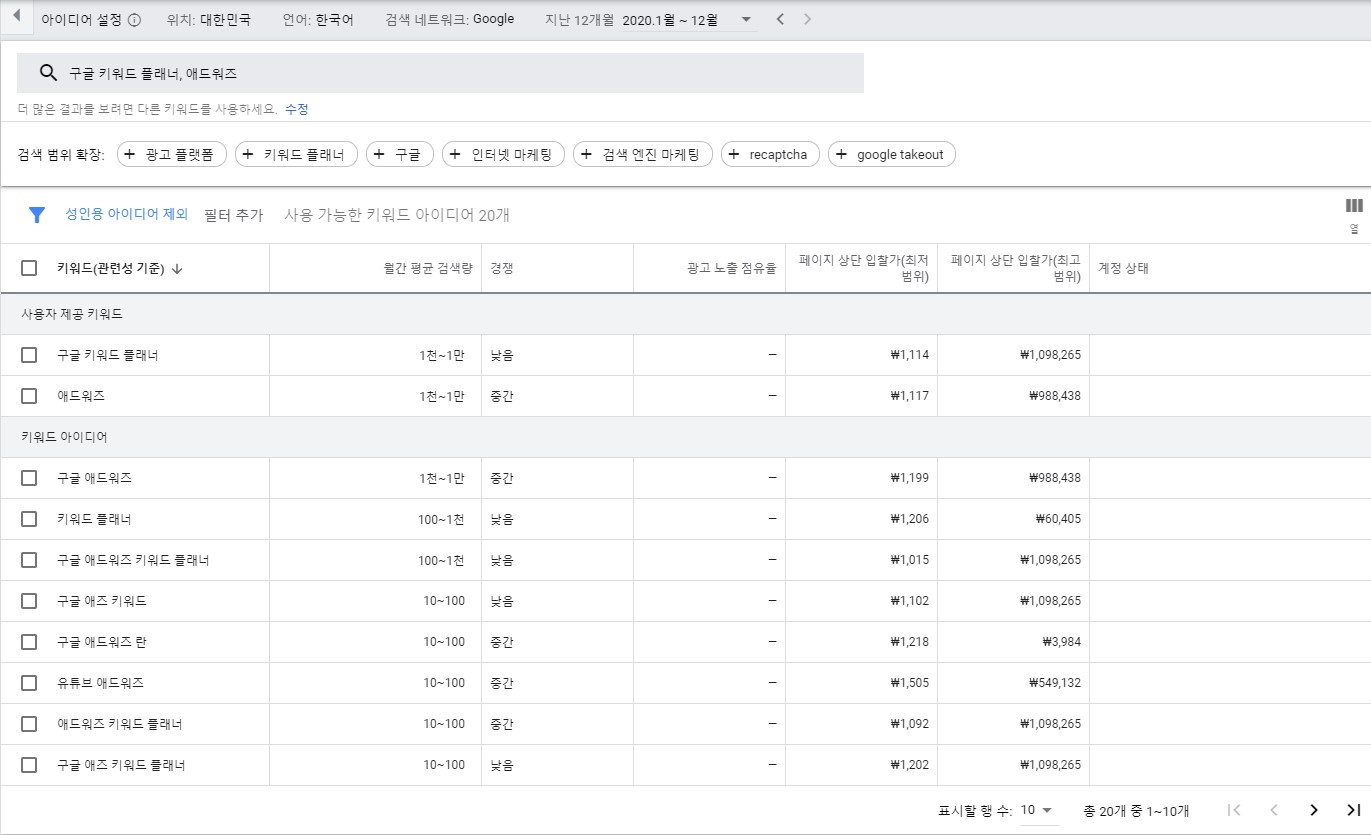
Task: Open the date range dropdown 2020.1월 ~ 12월
Action: click(x=688, y=20)
